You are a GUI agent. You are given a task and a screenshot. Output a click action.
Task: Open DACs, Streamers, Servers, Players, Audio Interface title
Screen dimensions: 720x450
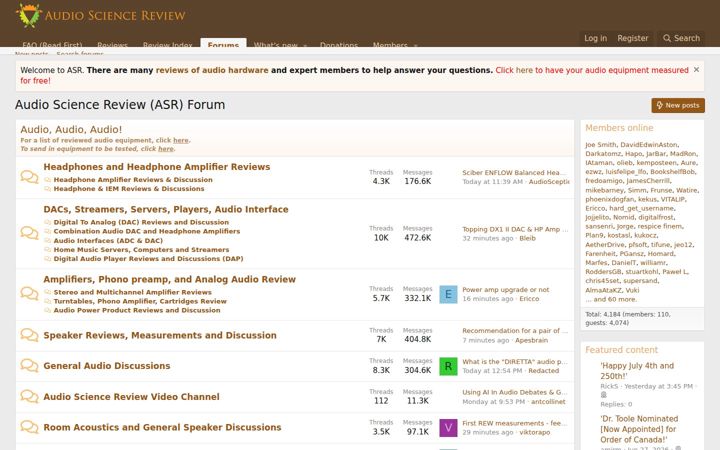166,209
